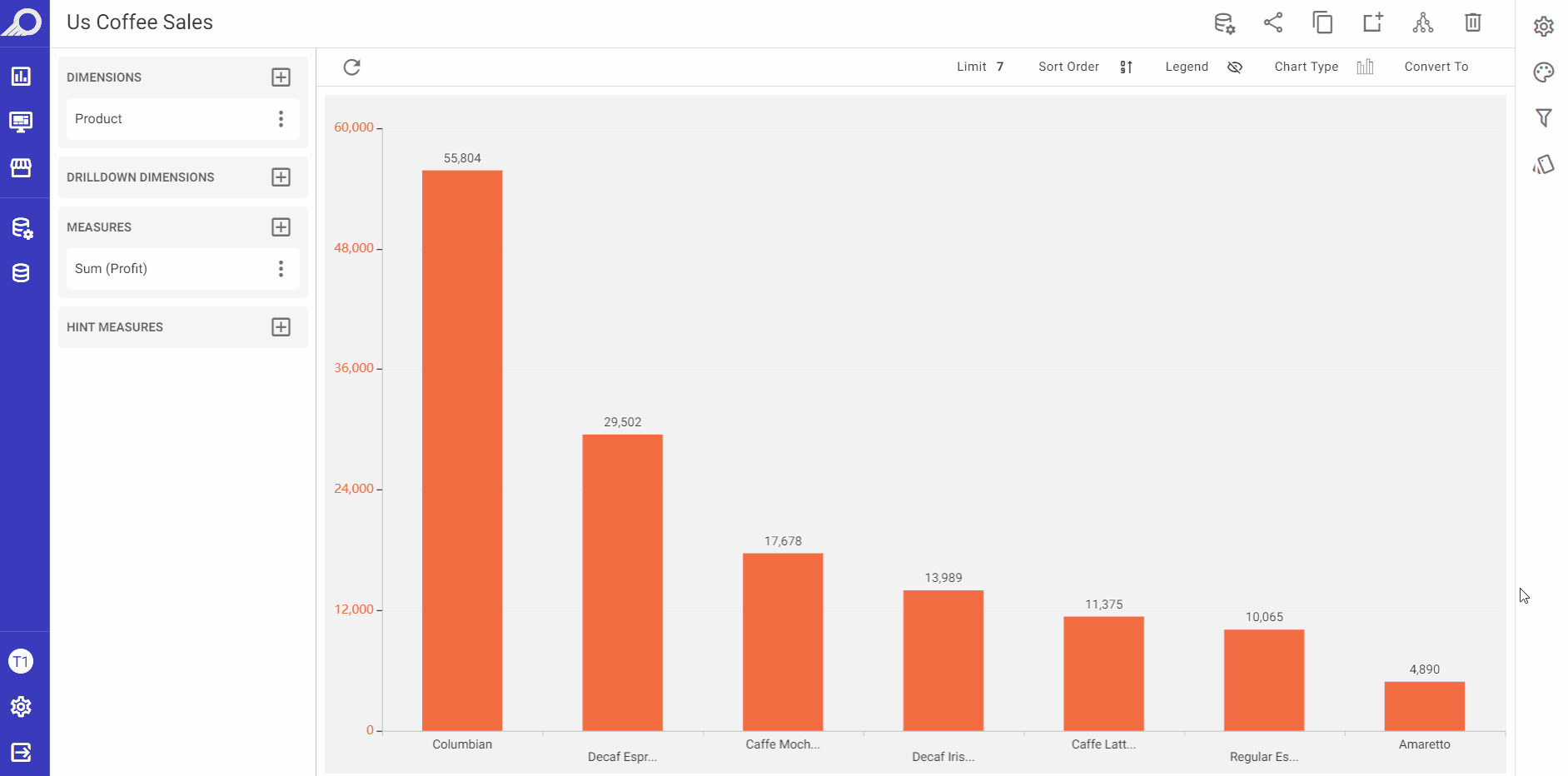This screenshot has height=776, width=1568.
Task: Click the Legend label
Action: [1187, 67]
